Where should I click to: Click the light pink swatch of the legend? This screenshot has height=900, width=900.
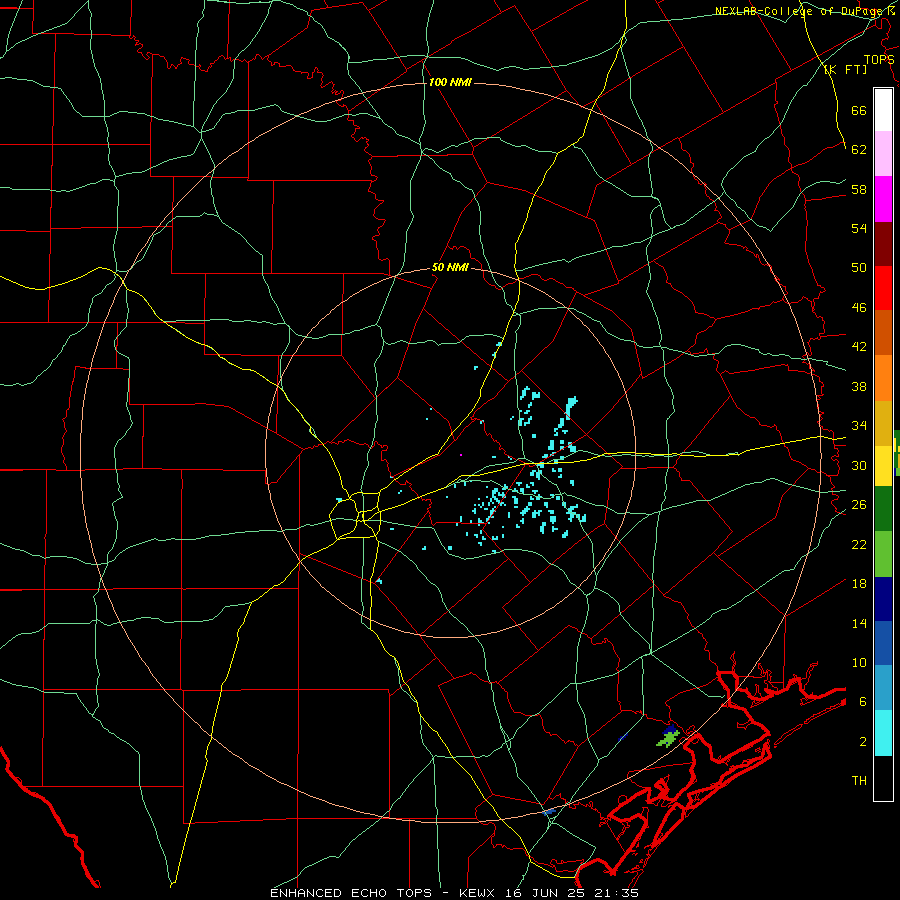click(x=883, y=153)
